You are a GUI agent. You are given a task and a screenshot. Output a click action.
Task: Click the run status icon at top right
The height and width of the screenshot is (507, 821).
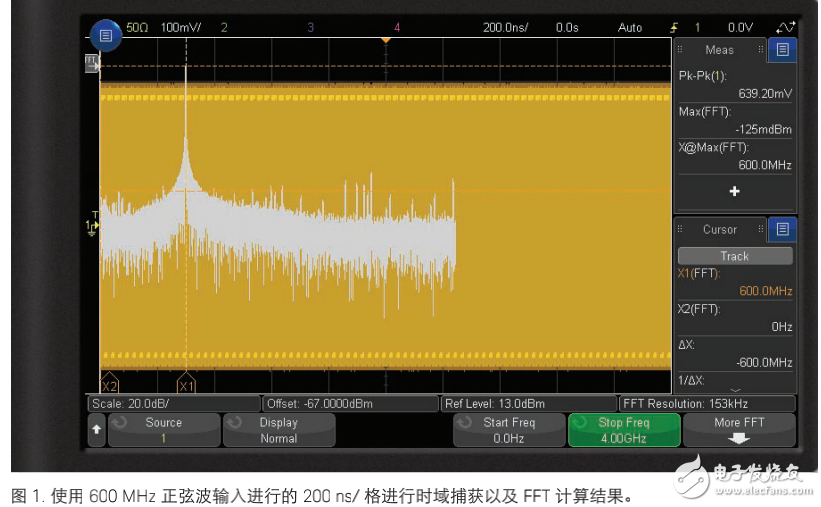[785, 27]
